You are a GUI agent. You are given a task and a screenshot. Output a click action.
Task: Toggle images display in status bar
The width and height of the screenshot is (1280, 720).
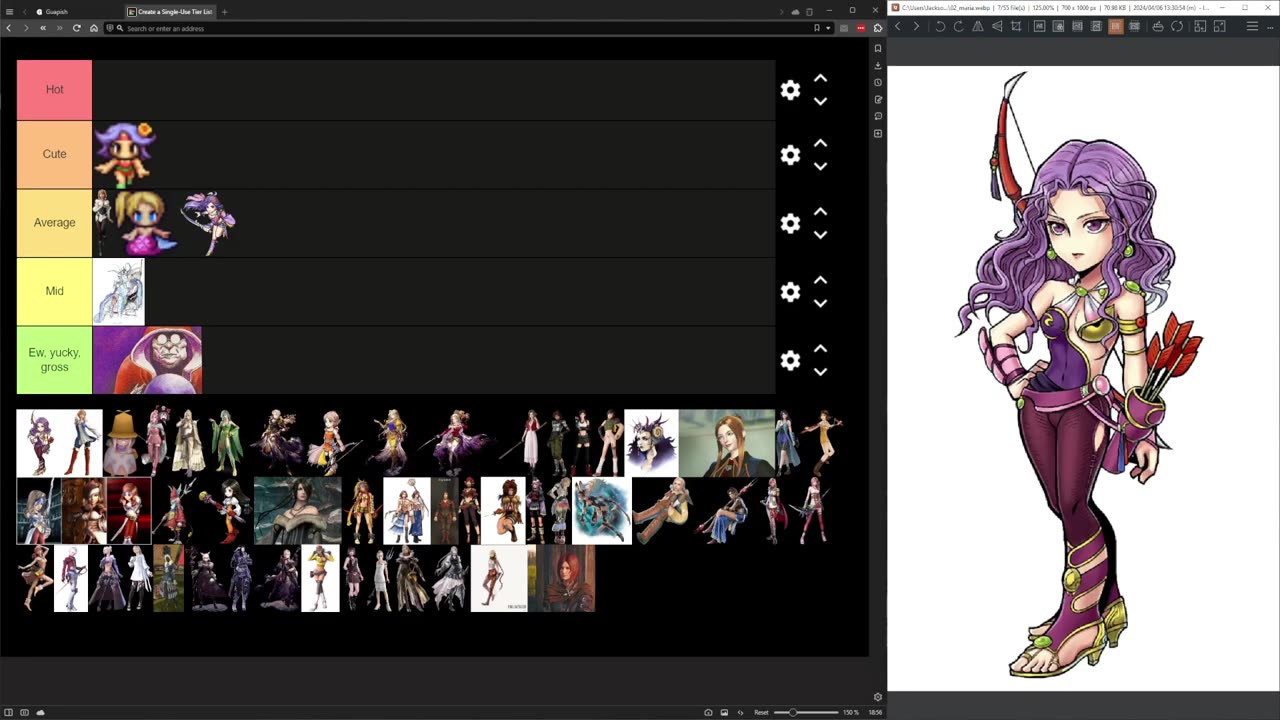[x=724, y=712]
